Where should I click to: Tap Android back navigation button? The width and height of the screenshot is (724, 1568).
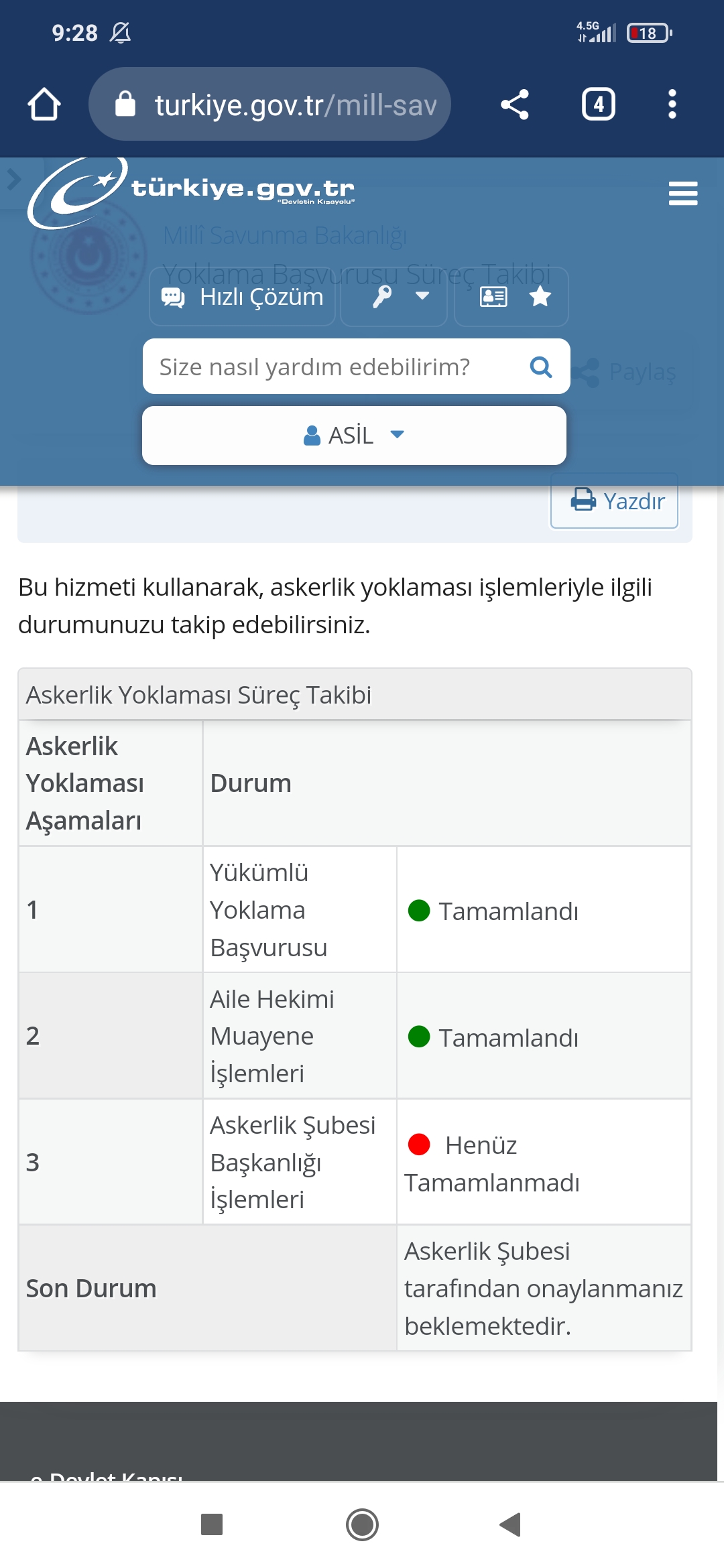pos(511,1524)
